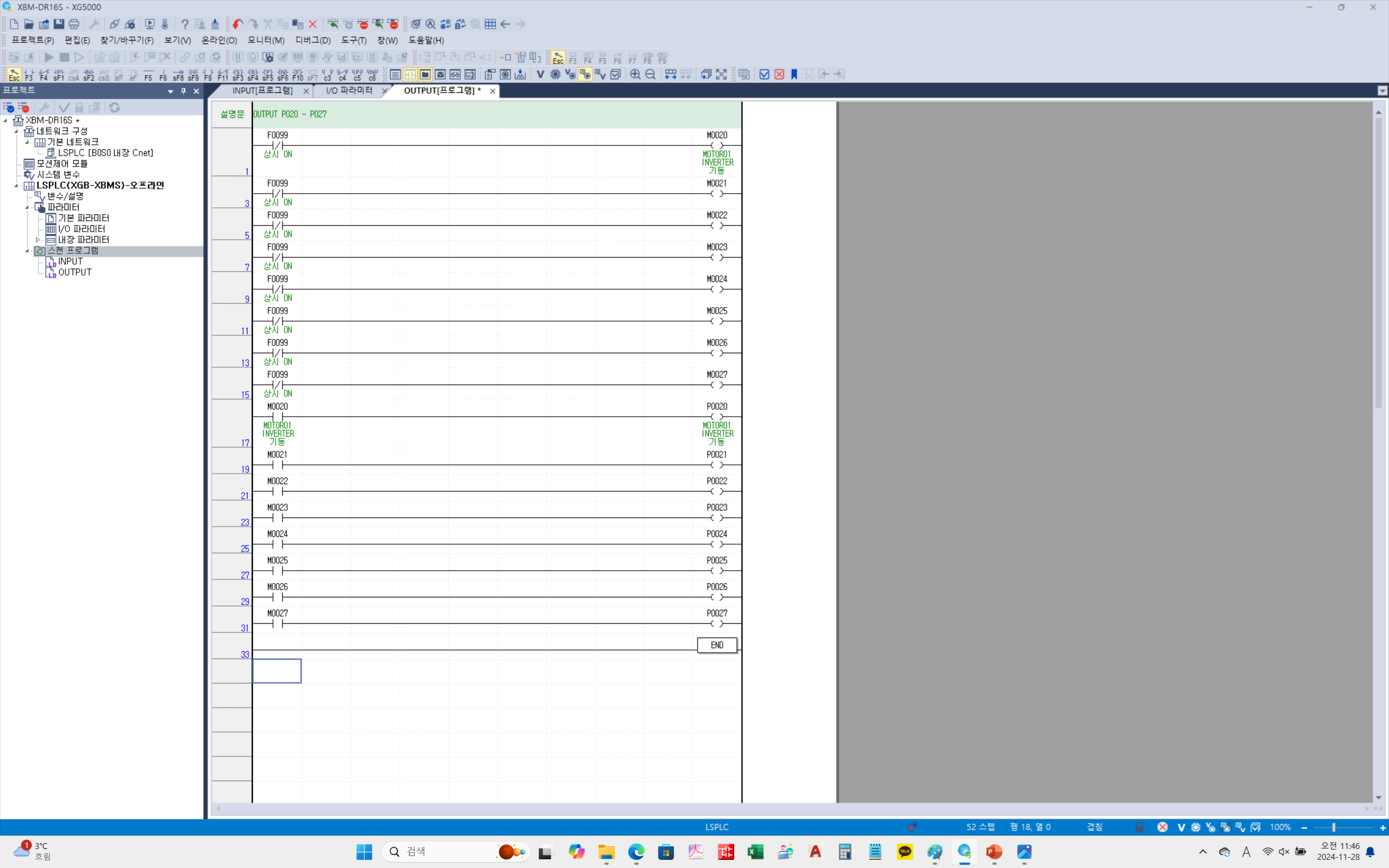Open the document tab list dropdown at right
Image resolution: width=1389 pixels, height=868 pixels.
tap(1382, 91)
